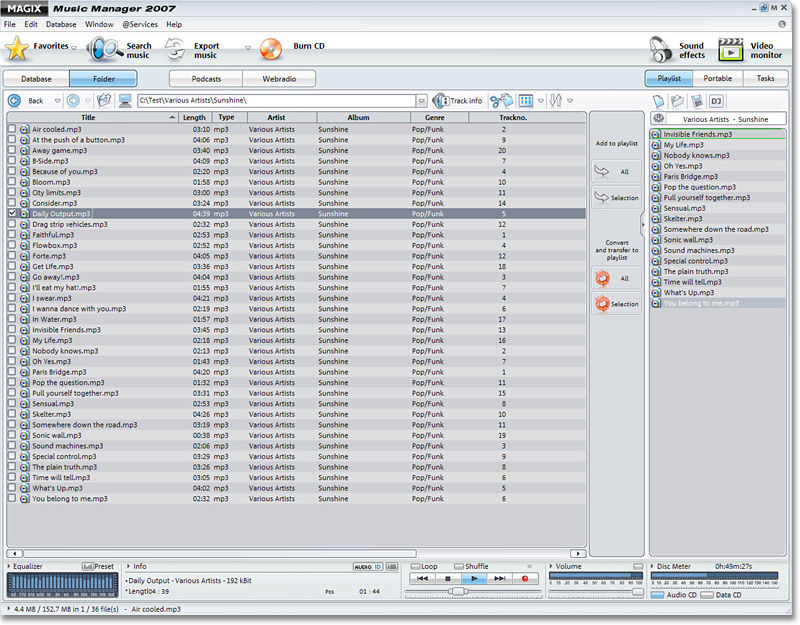Open Track info speaker icon
This screenshot has width=800, height=625.
coord(440,101)
